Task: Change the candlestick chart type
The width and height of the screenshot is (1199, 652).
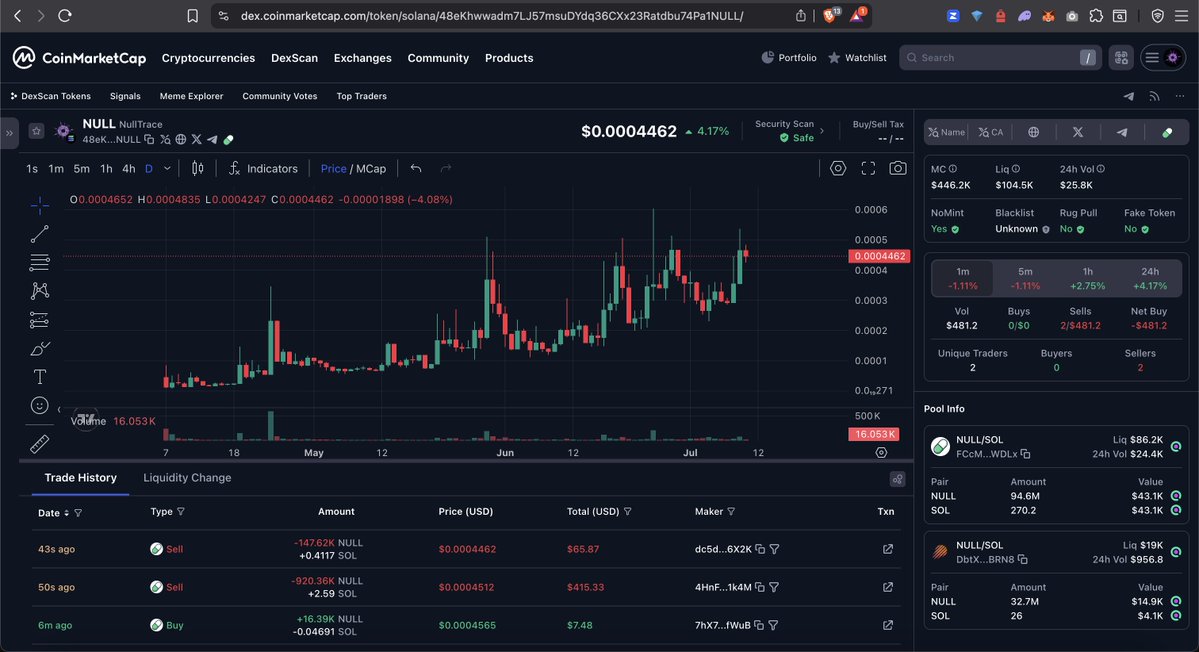Action: click(x=197, y=168)
